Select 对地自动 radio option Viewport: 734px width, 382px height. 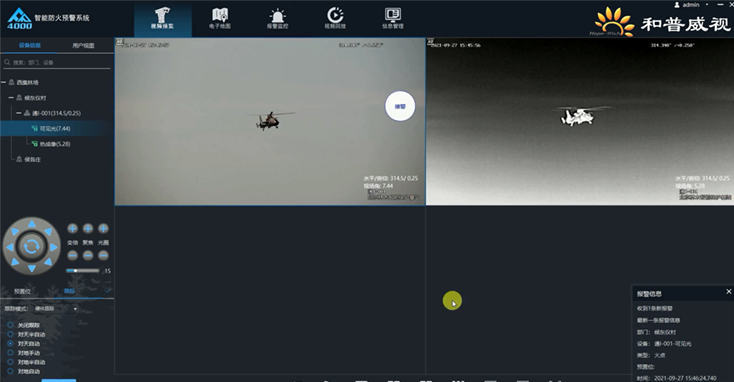(10, 371)
